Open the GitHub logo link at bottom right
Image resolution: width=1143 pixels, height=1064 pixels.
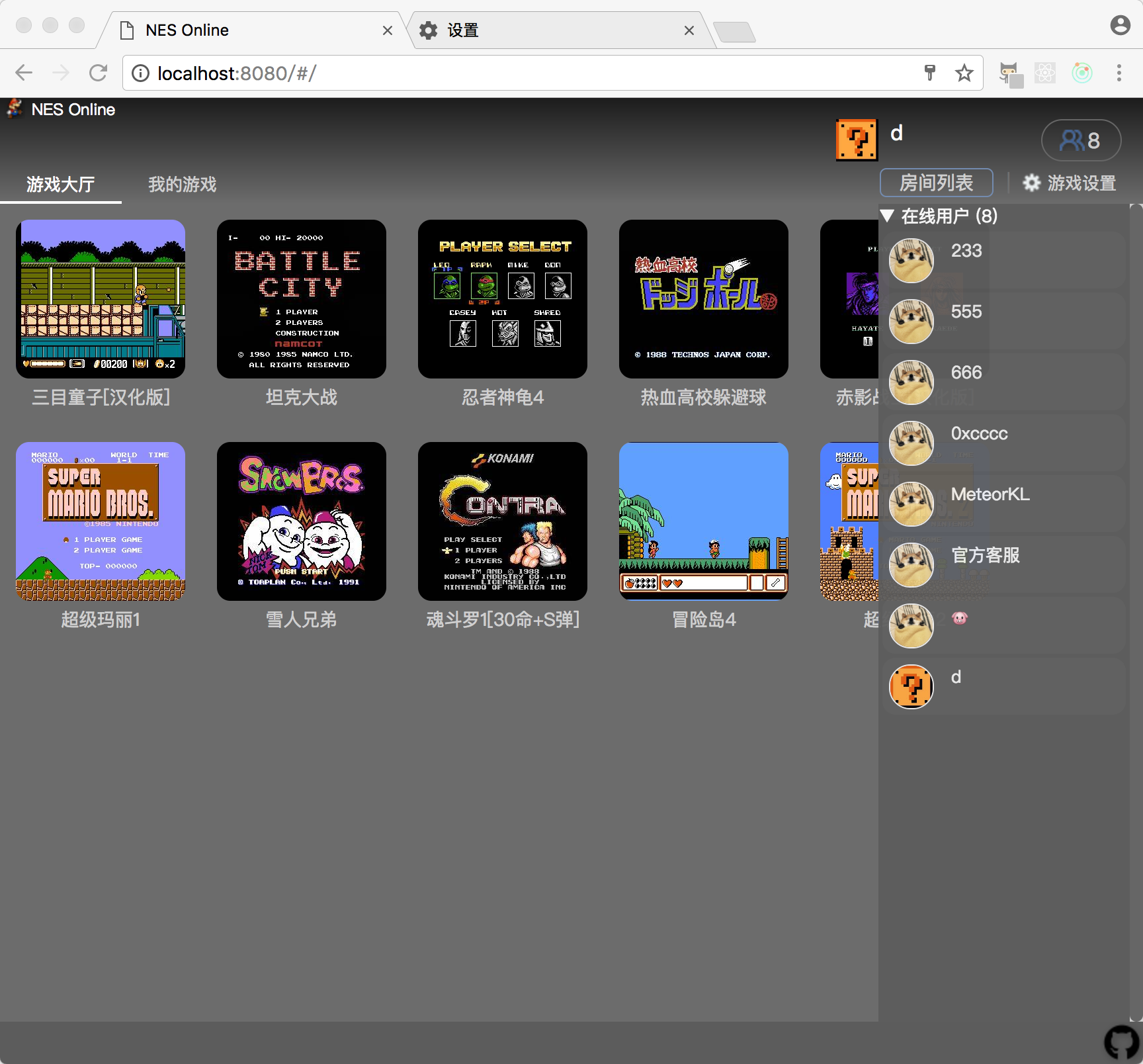point(1122,1043)
